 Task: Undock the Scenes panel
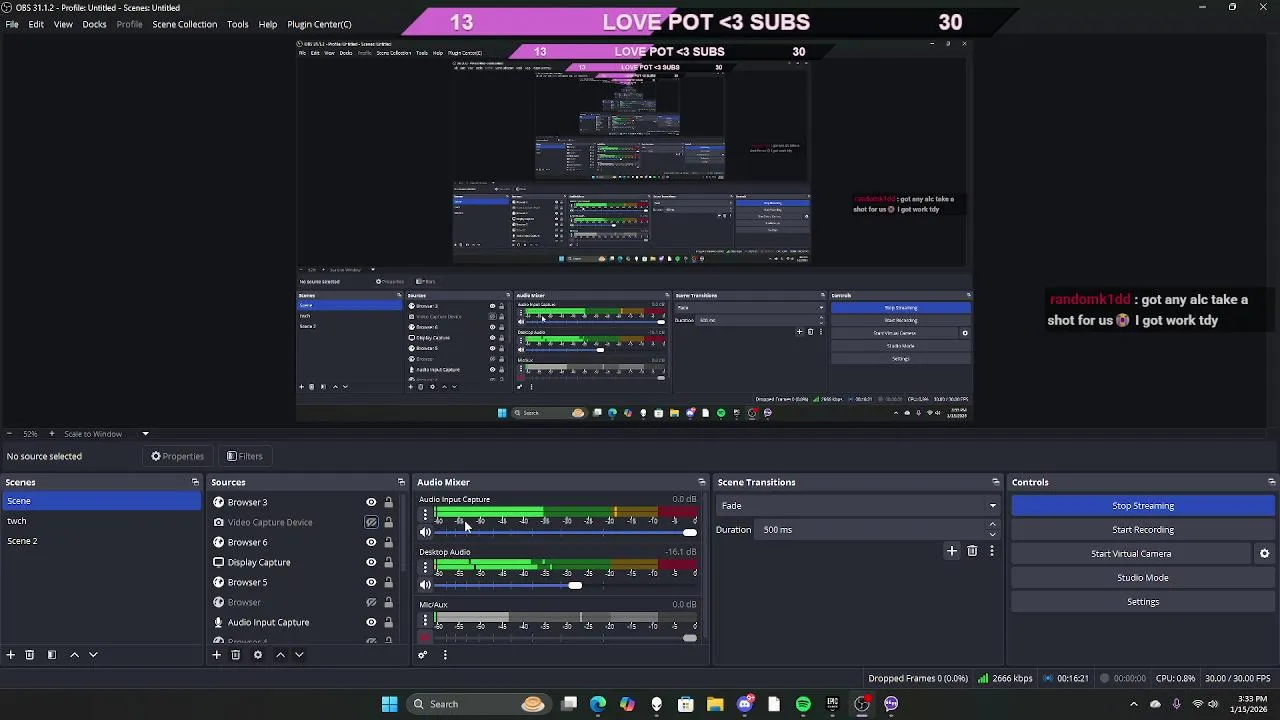(195, 482)
